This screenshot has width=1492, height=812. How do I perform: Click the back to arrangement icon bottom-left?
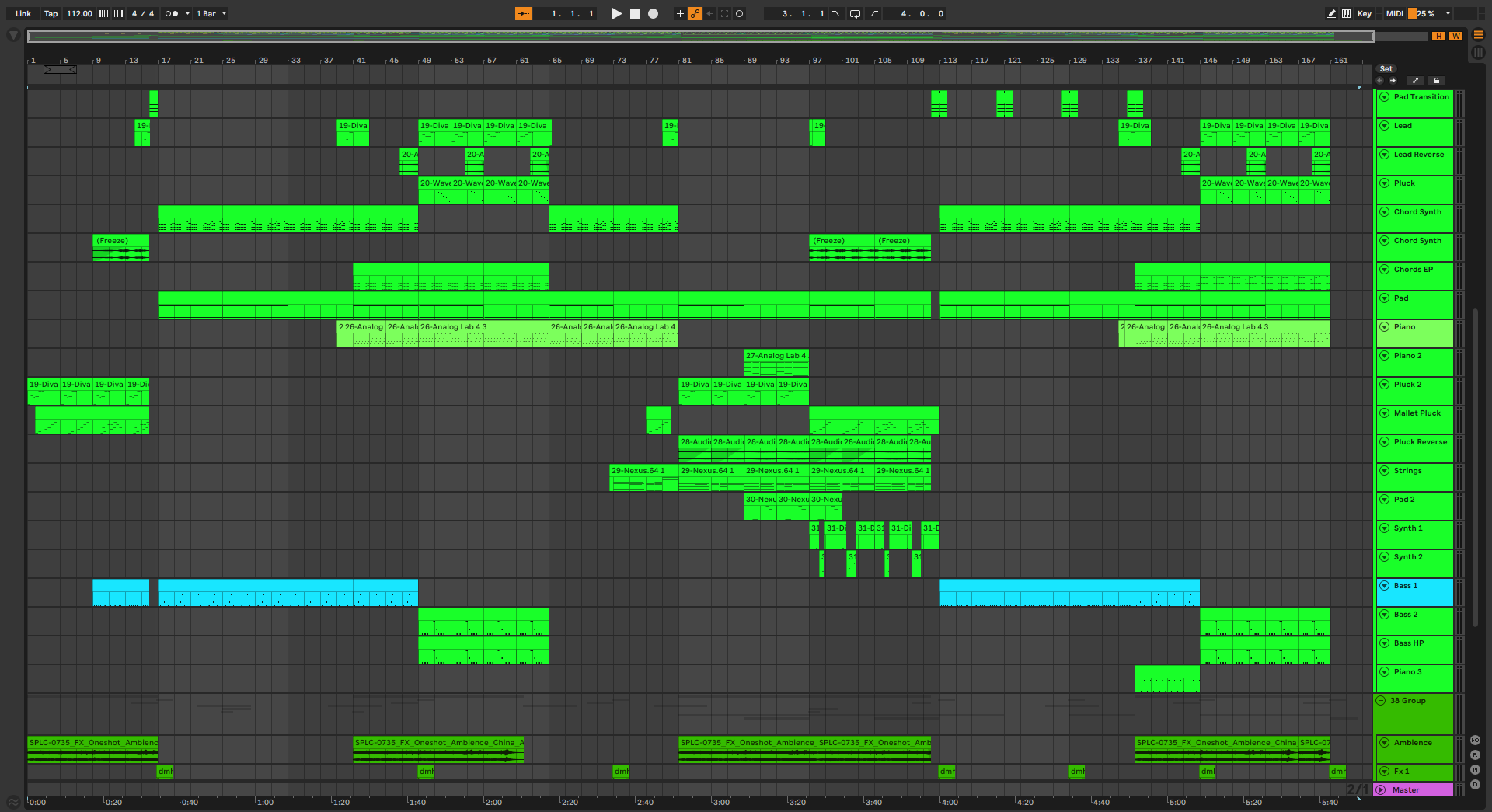click(13, 802)
